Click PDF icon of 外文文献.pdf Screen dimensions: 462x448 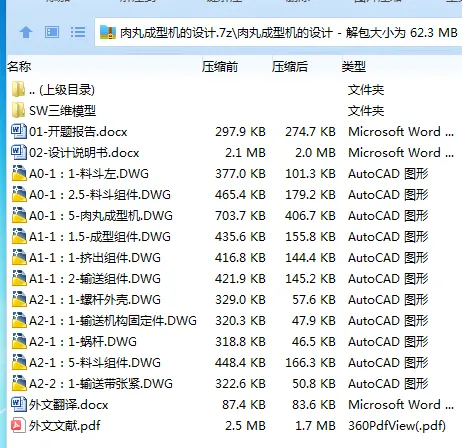[18, 425]
